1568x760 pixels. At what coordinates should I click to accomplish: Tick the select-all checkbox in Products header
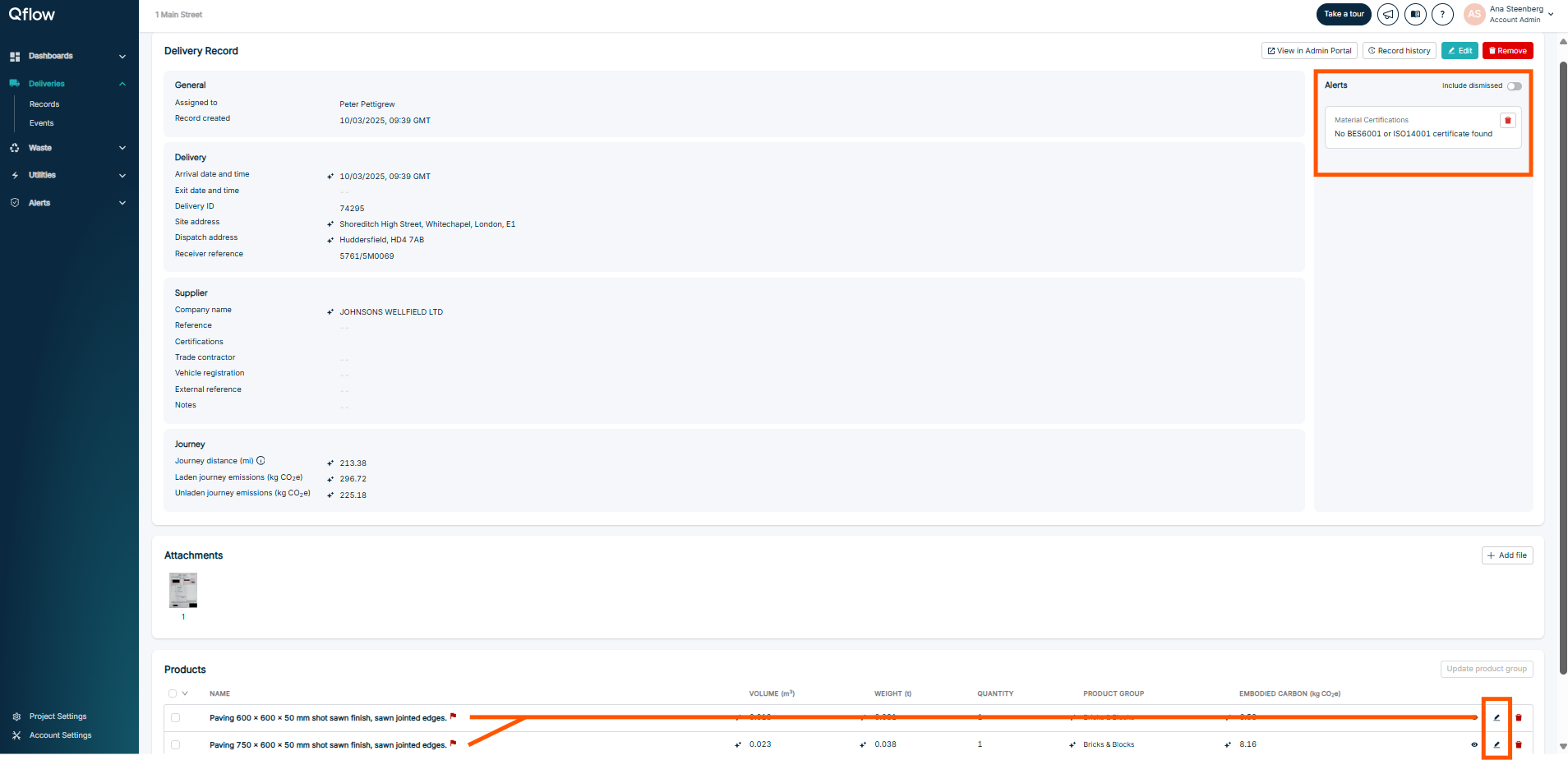(173, 693)
